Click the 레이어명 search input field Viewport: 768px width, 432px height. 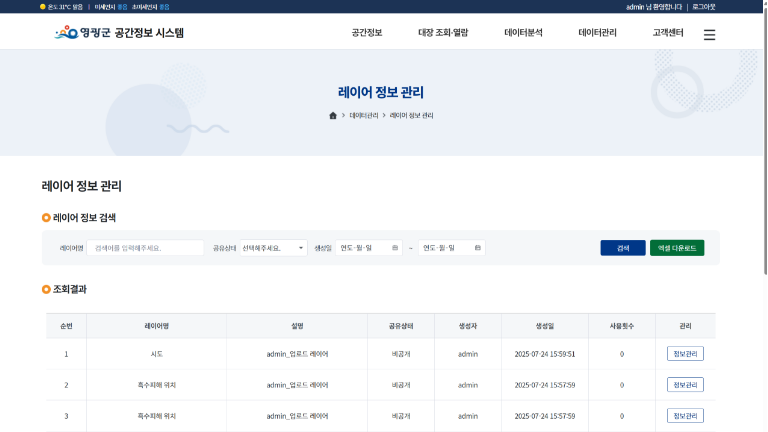[145, 248]
